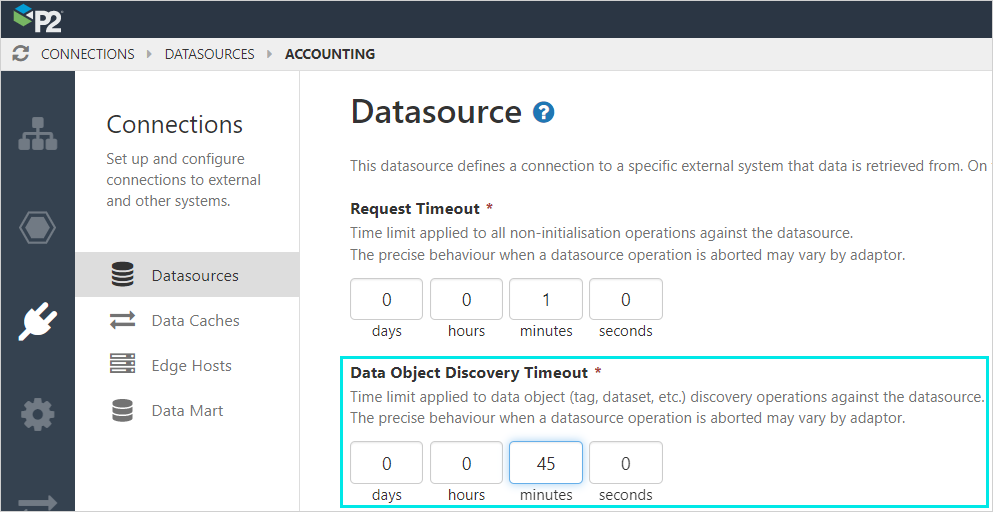Click Data Object Discovery Timeout hours field
The image size is (993, 512).
pos(466,463)
